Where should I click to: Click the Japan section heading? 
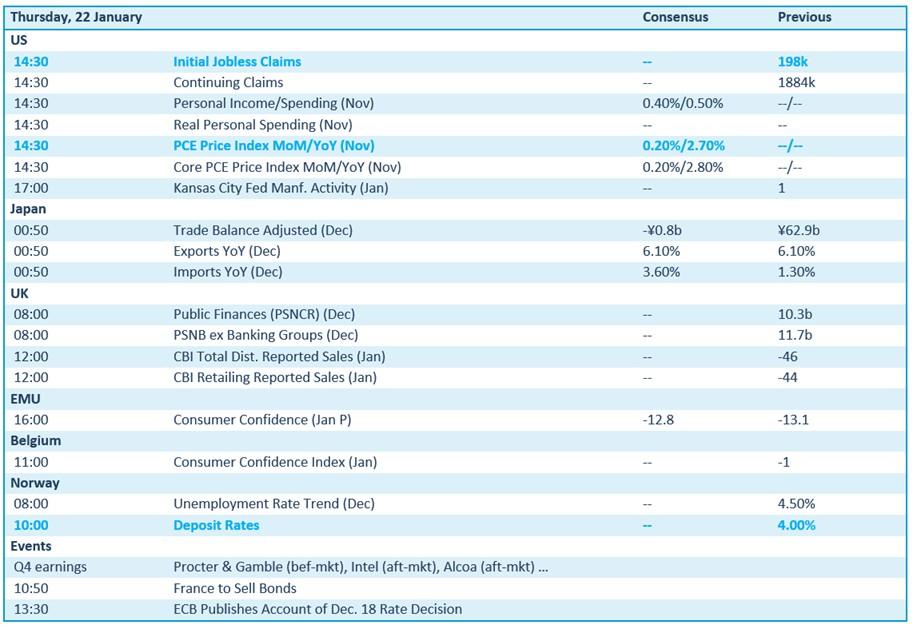(x=28, y=209)
